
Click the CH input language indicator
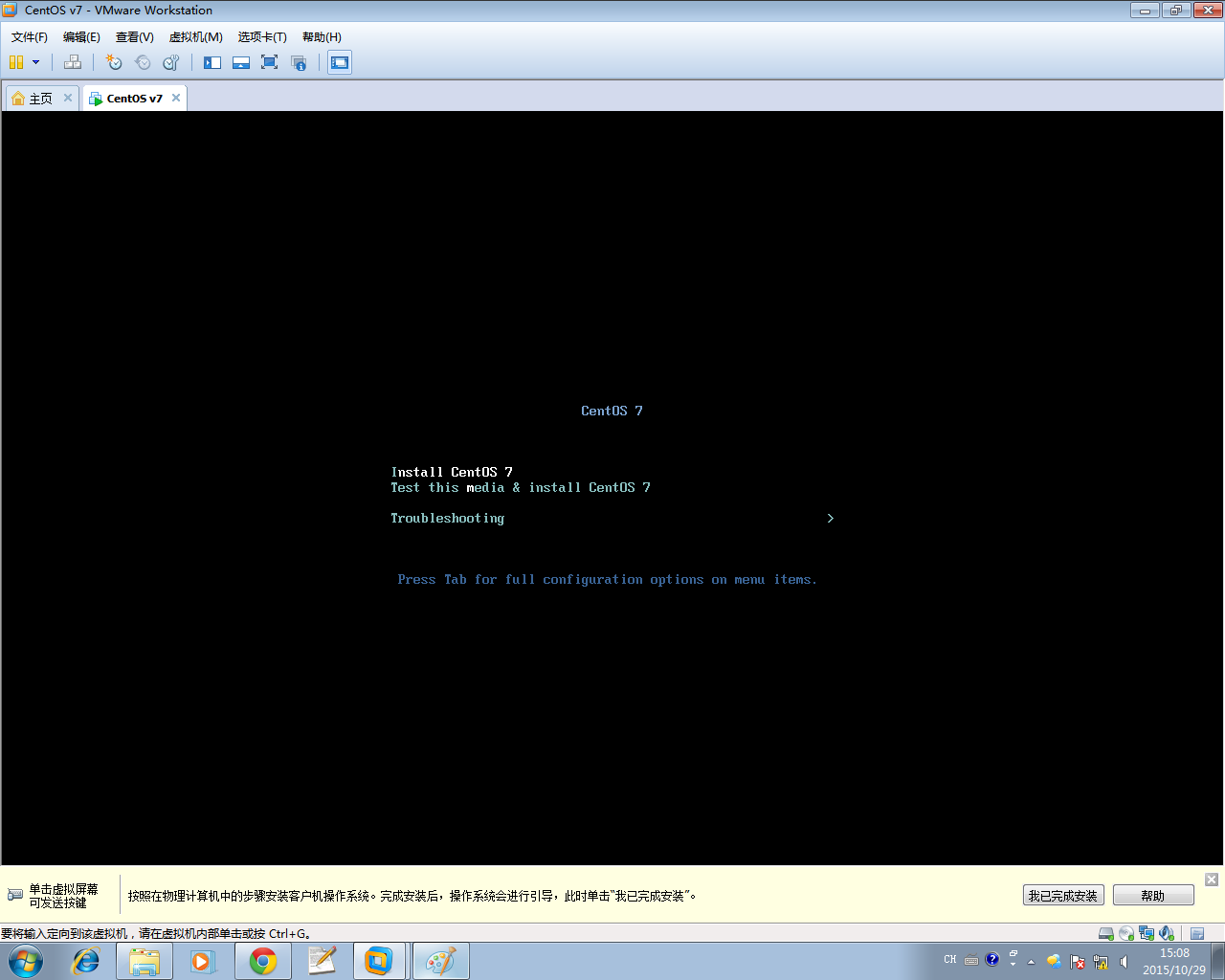click(950, 959)
